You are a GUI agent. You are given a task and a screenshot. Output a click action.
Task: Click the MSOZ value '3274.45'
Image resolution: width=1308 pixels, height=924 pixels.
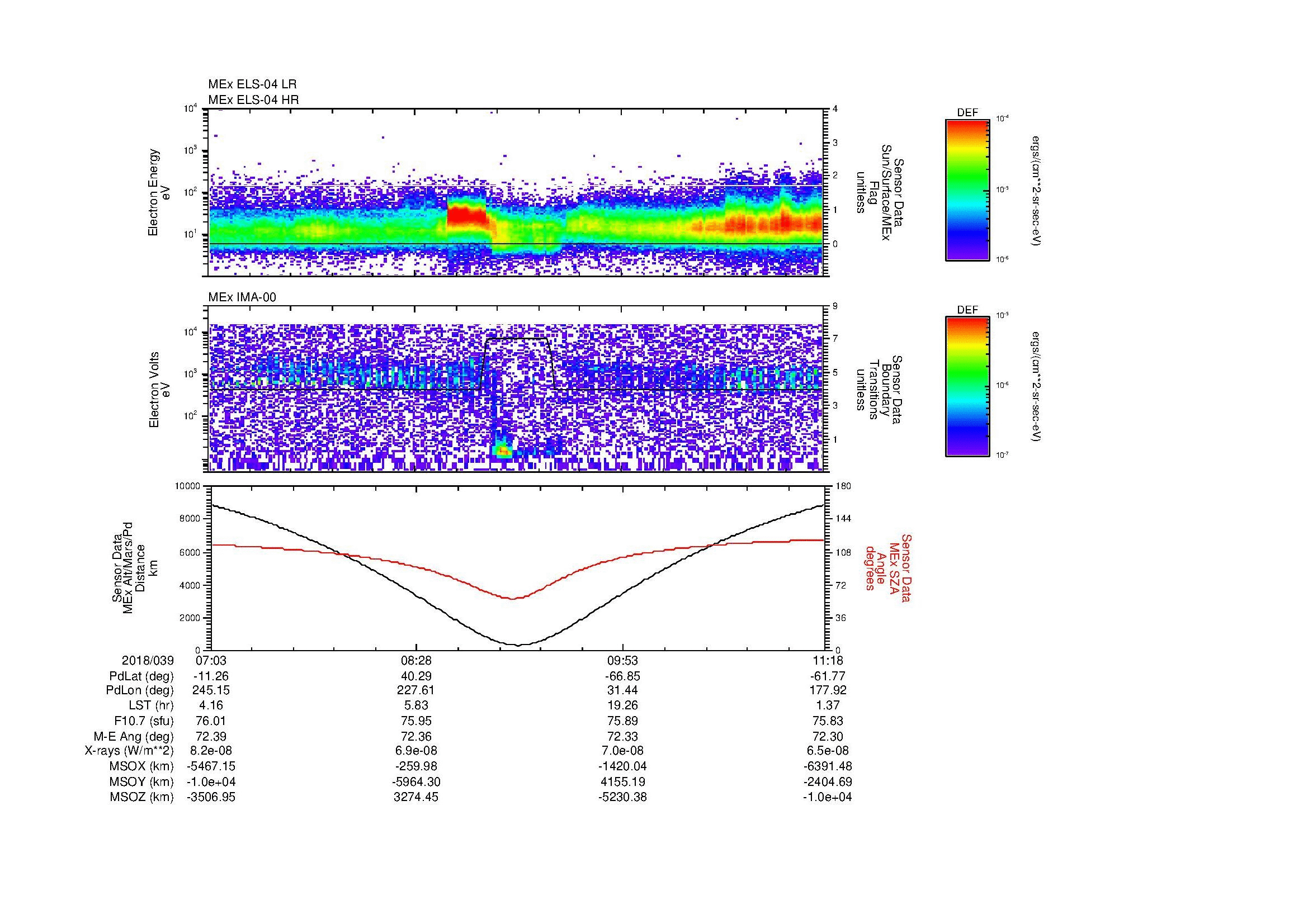[x=417, y=797]
